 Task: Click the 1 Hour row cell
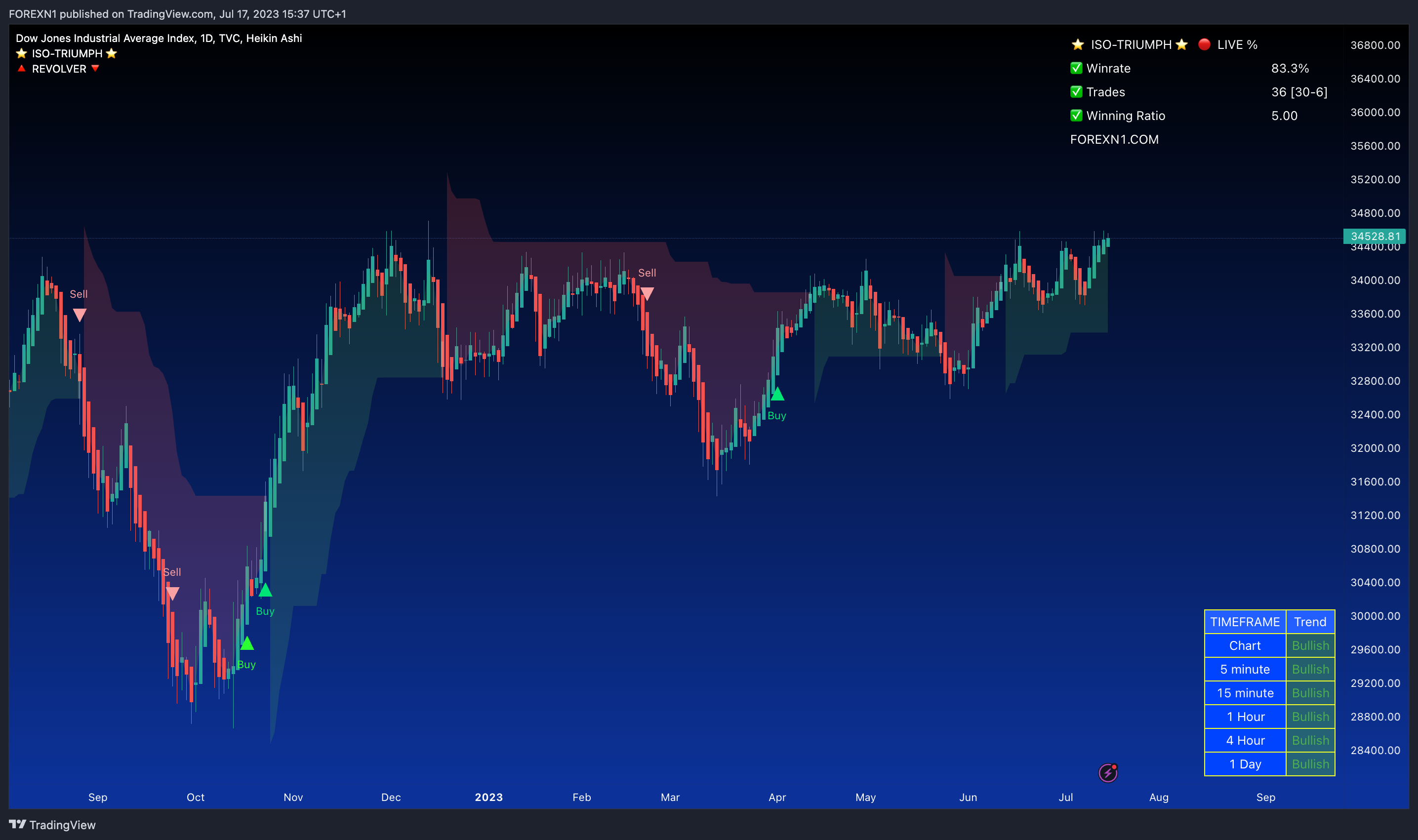coord(1245,717)
